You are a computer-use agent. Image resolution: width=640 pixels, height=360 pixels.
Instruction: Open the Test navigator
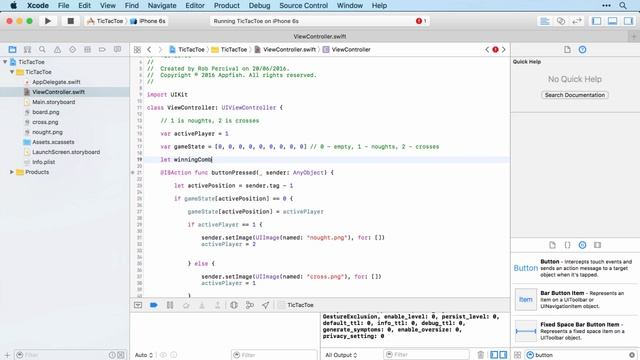pos(72,49)
